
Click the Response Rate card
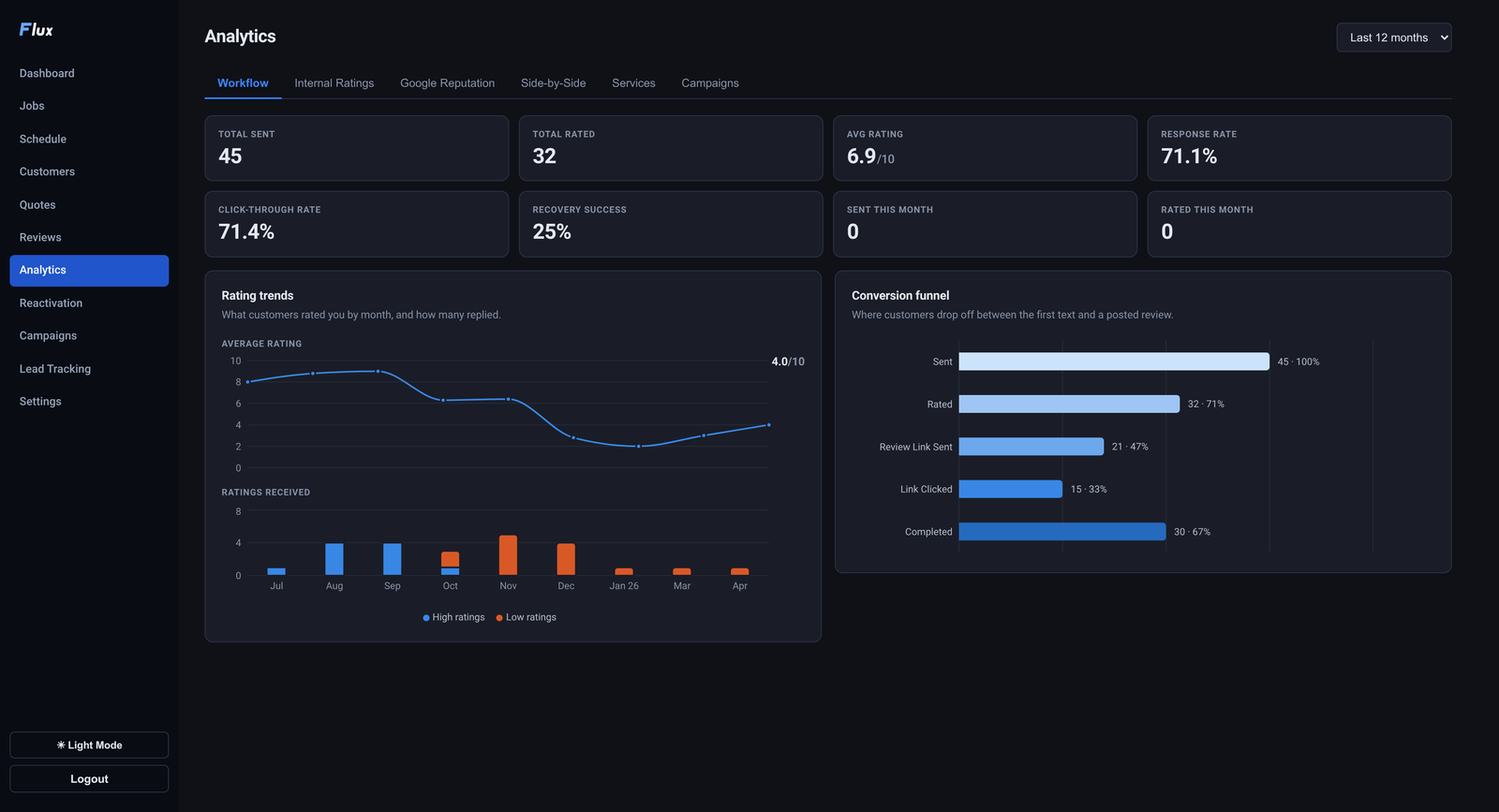1299,148
